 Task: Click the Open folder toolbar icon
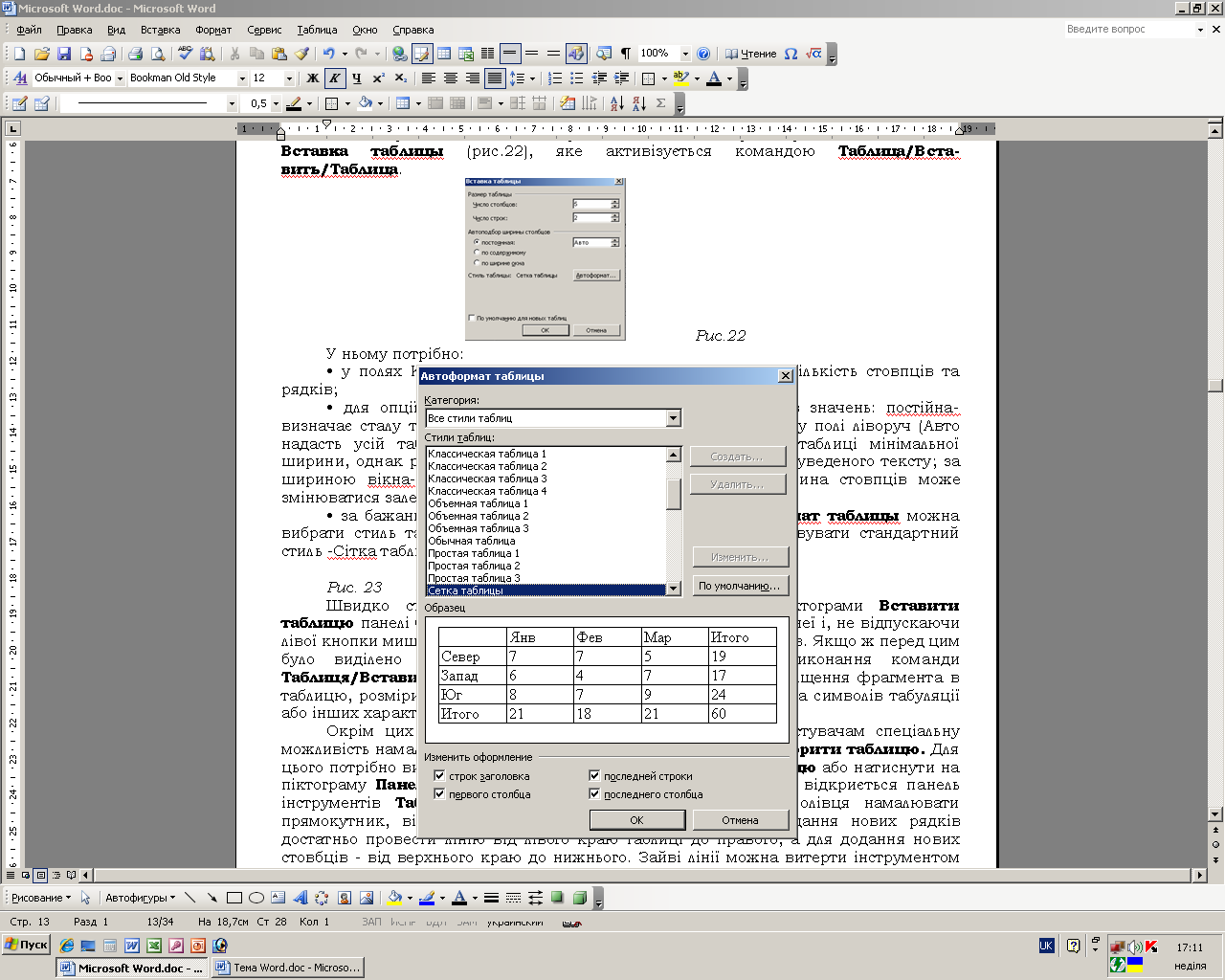tap(42, 54)
